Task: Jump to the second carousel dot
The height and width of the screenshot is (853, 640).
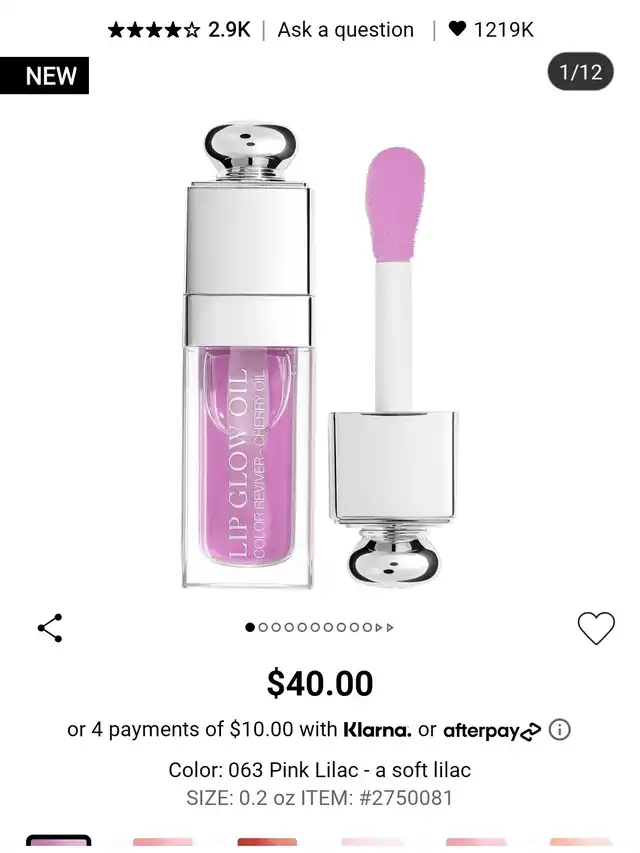Action: tap(263, 627)
